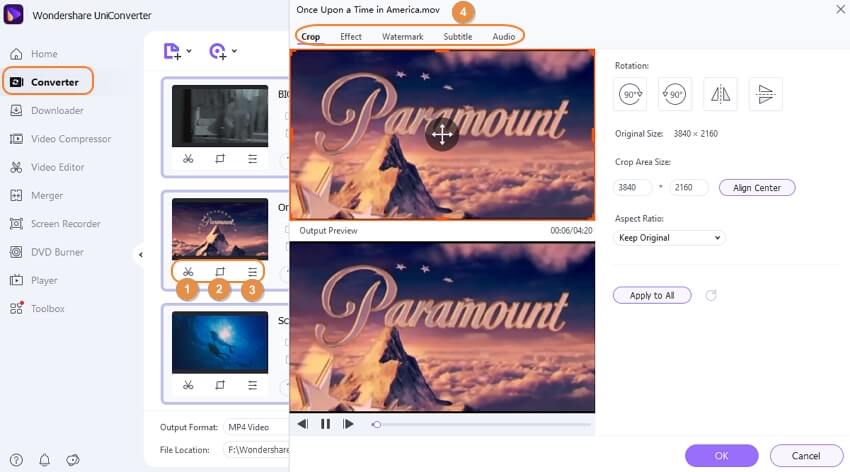The width and height of the screenshot is (850, 472).
Task: Click the Load DVD icon
Action: pos(217,51)
